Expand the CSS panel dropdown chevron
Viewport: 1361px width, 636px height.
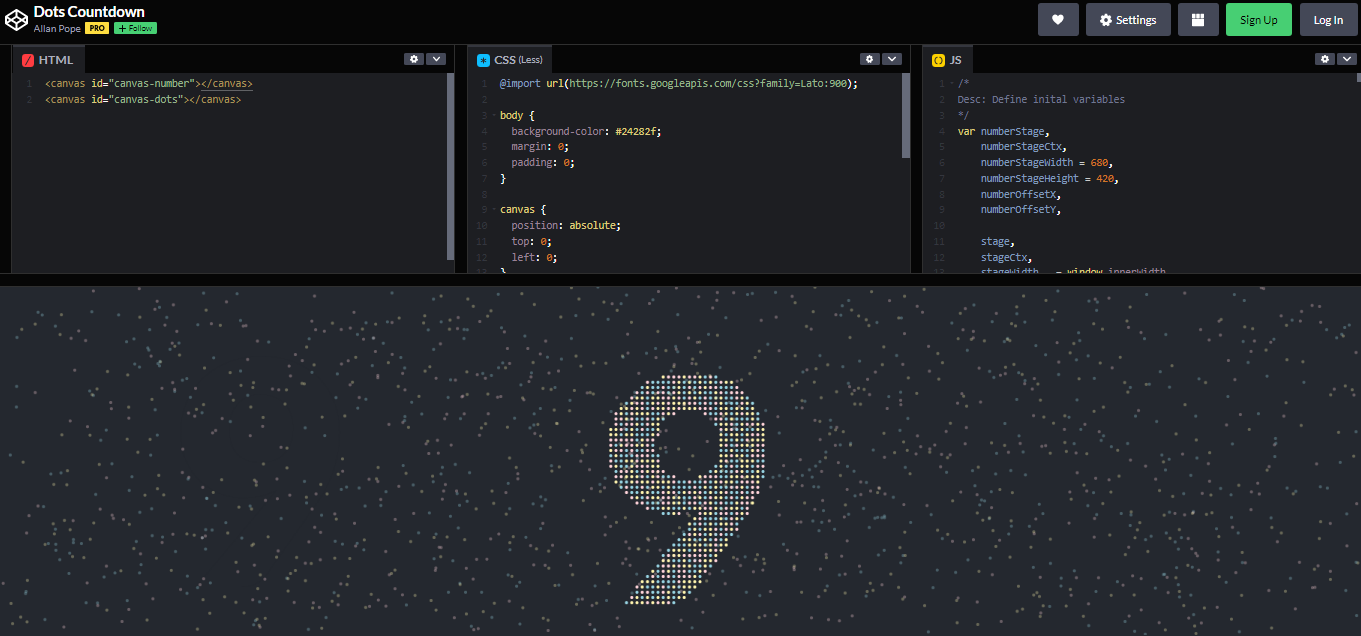(892, 58)
